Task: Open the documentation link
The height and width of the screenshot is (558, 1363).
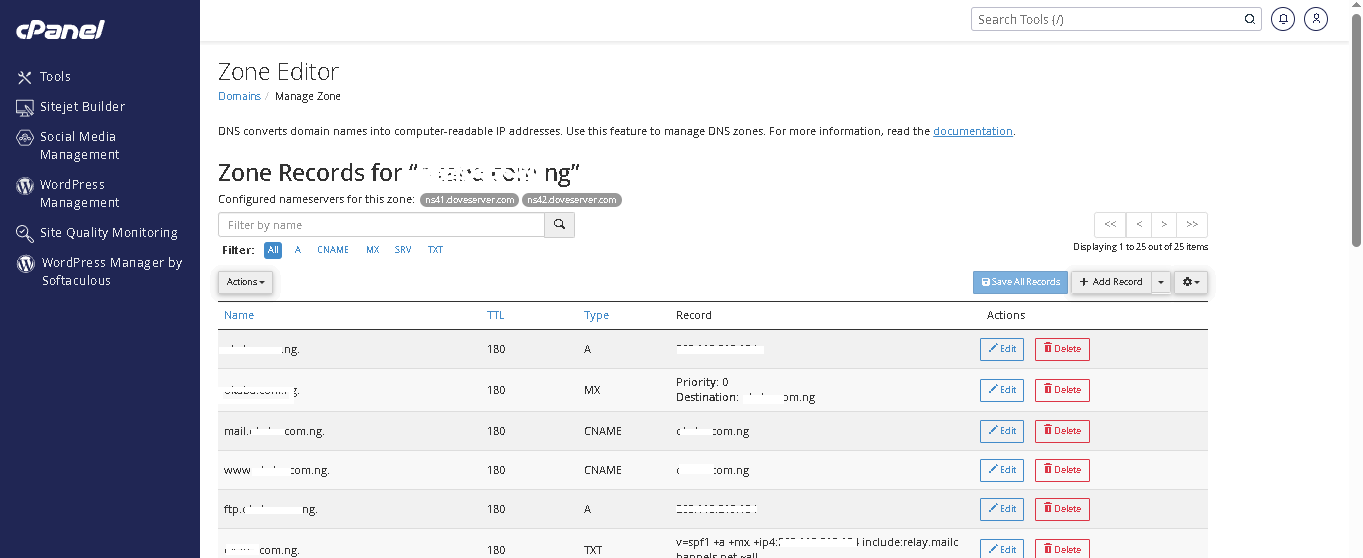Action: click(972, 131)
